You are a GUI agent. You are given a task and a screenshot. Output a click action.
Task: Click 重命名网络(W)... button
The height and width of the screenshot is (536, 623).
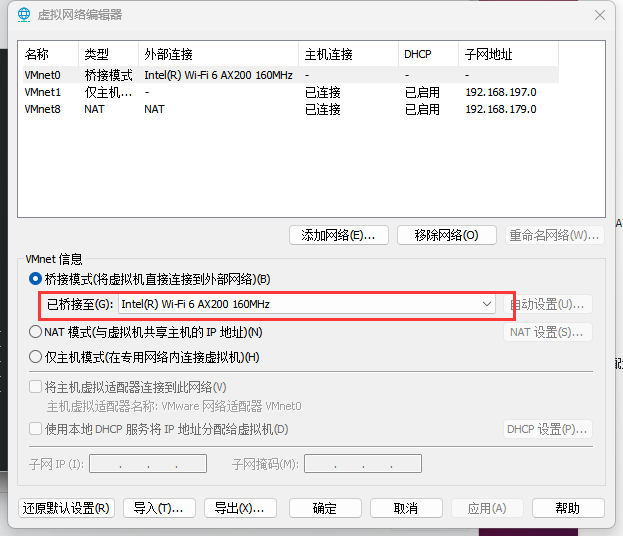(x=554, y=235)
